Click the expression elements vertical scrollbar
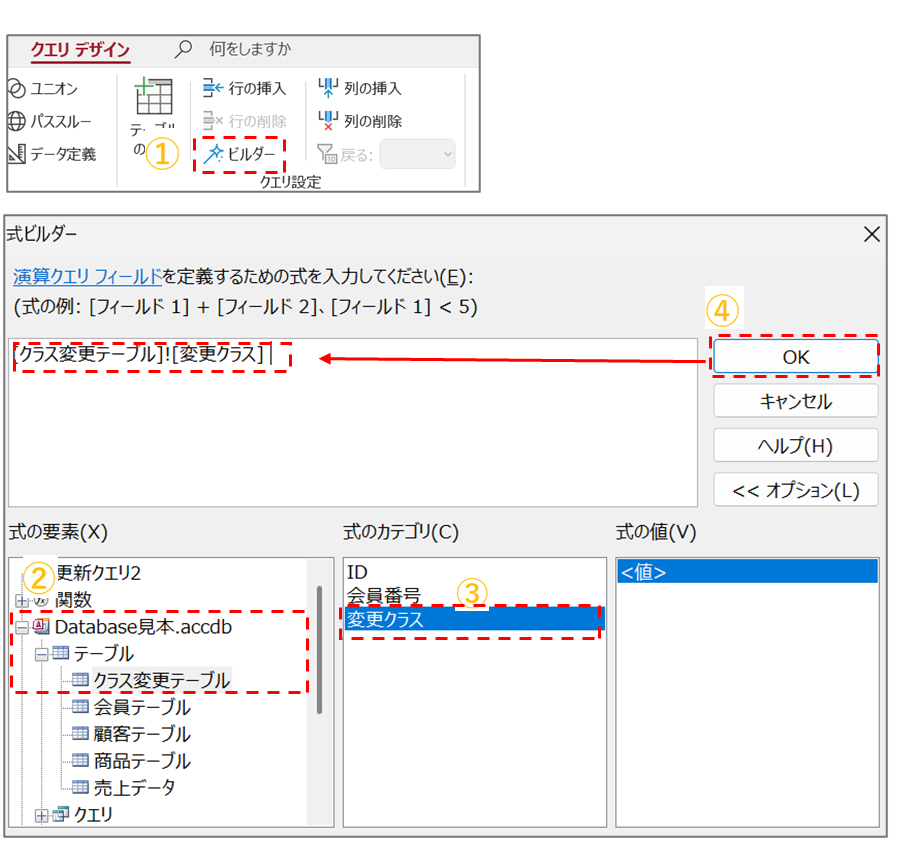This screenshot has height=865, width=900. (319, 650)
